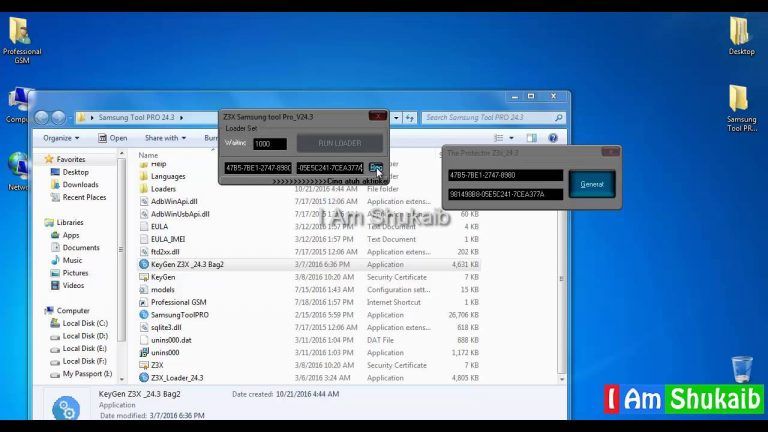Change view layout icon in Explorer
Viewport: 768px width, 432px height.
click(499, 138)
